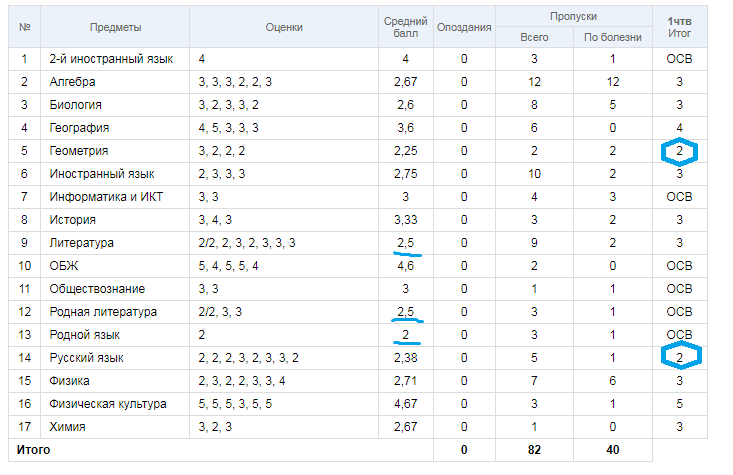Select subject 'Русский язык'
The image size is (733, 475).
coord(86,358)
